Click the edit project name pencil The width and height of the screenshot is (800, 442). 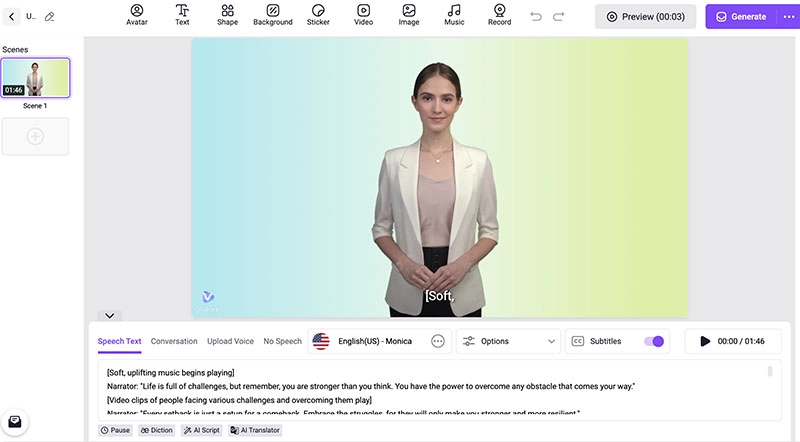[x=50, y=17]
